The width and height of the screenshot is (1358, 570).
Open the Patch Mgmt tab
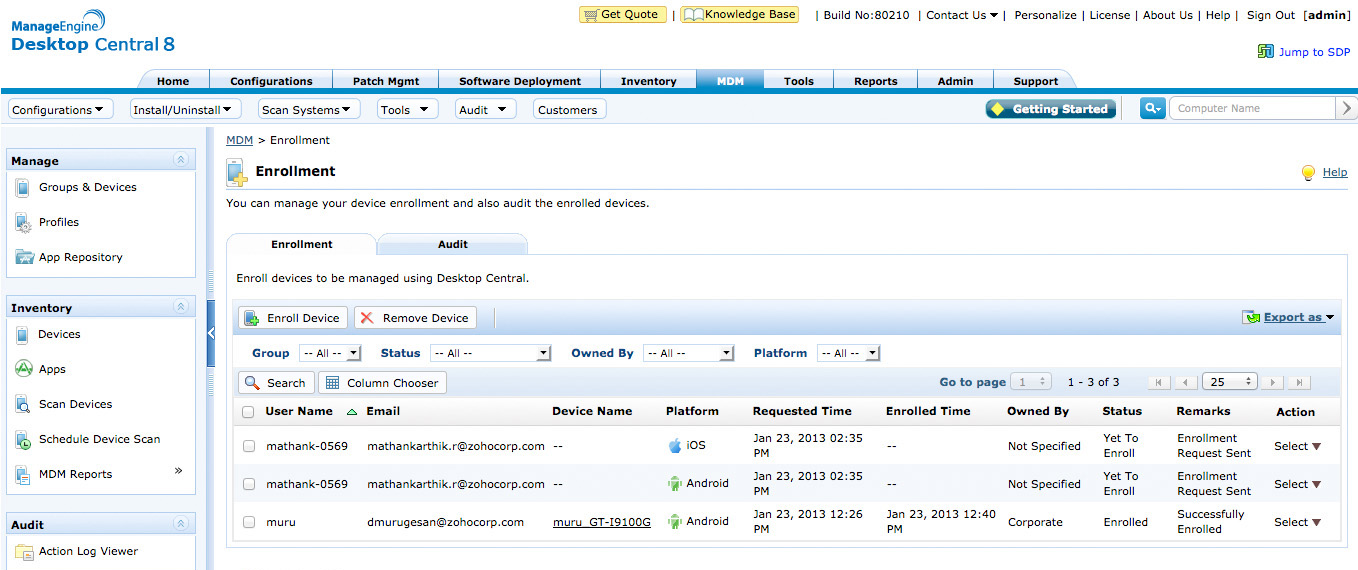click(x=386, y=81)
